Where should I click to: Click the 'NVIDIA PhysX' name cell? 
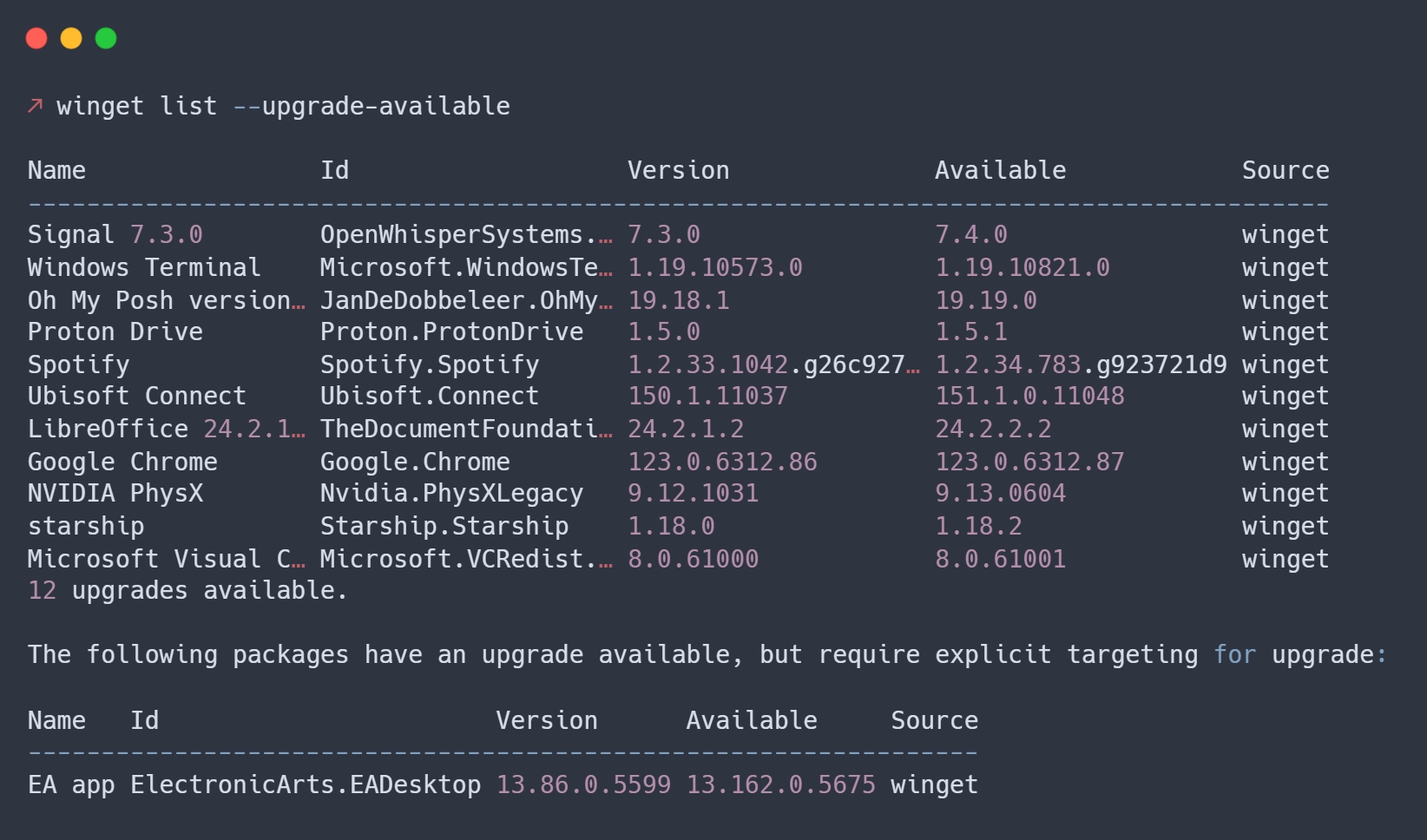pyautogui.click(x=115, y=493)
